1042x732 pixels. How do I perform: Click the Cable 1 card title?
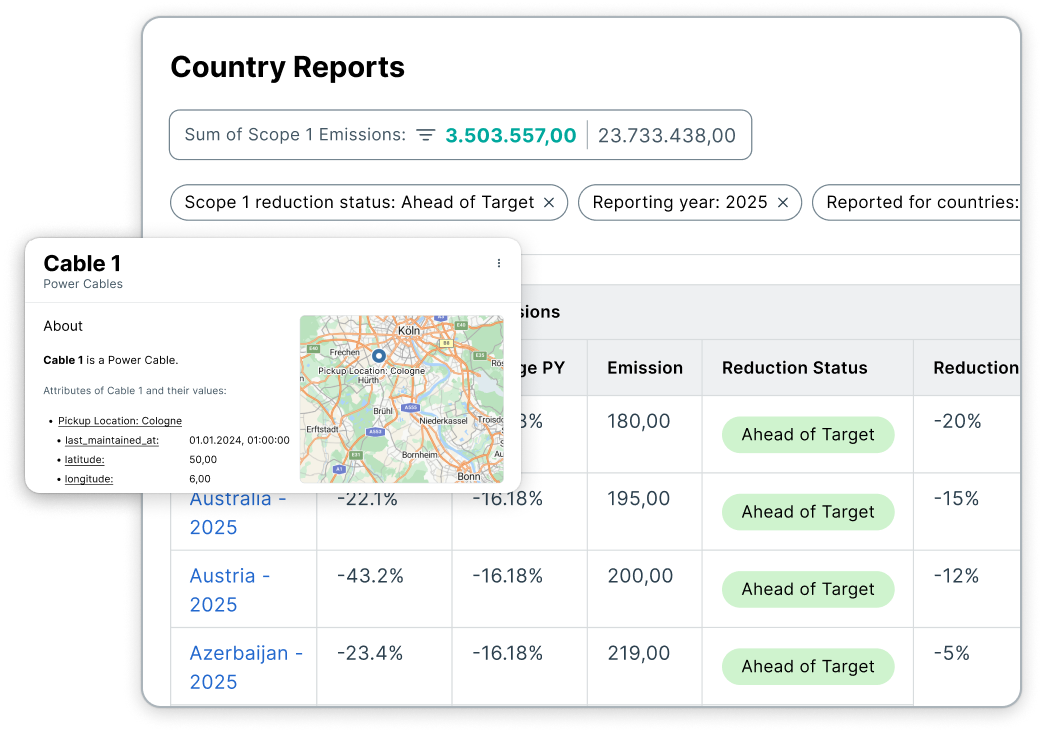click(x=82, y=263)
